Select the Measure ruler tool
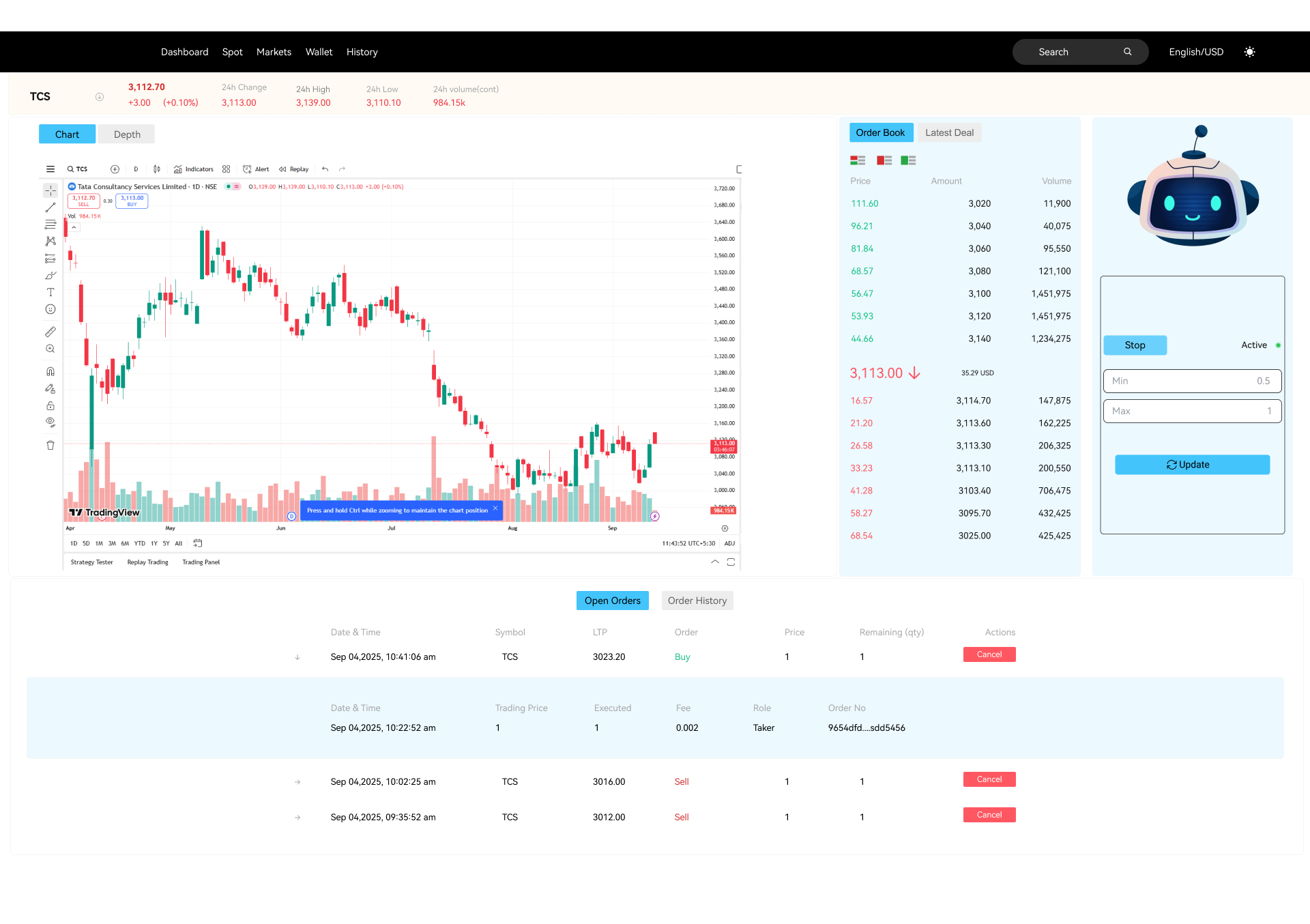1310x924 pixels. click(x=50, y=331)
